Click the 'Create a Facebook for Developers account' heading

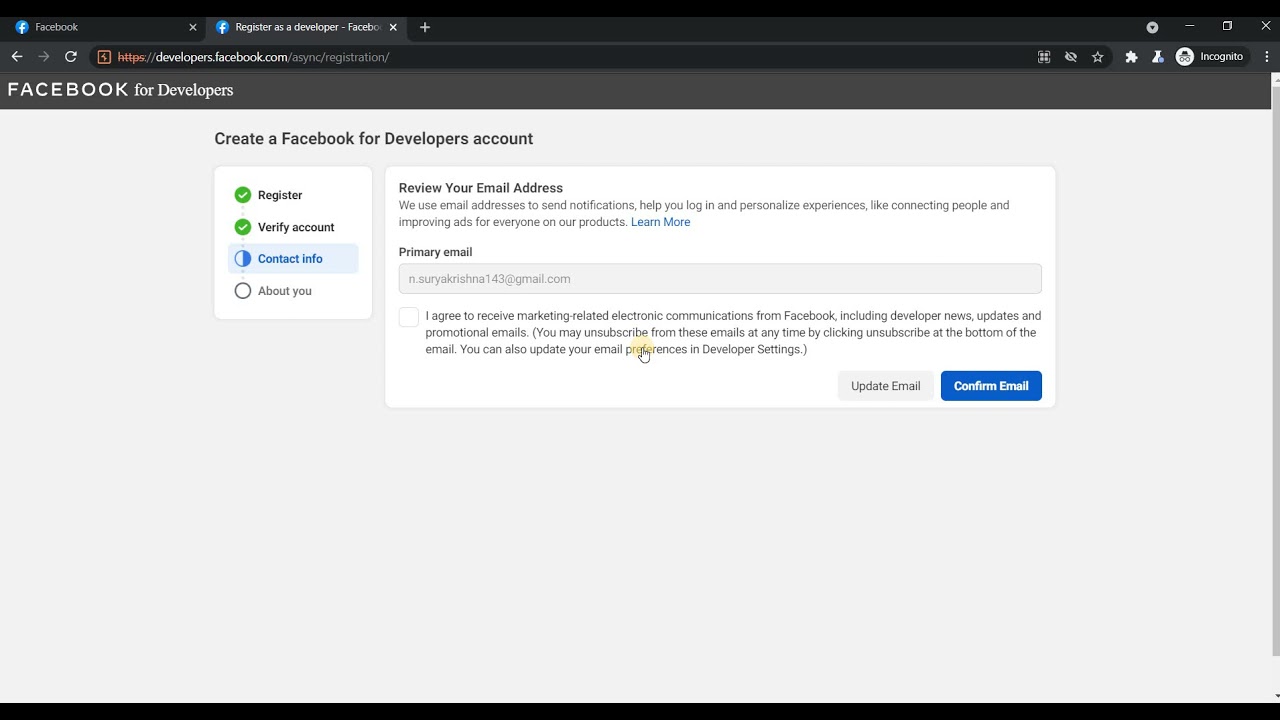coord(374,139)
